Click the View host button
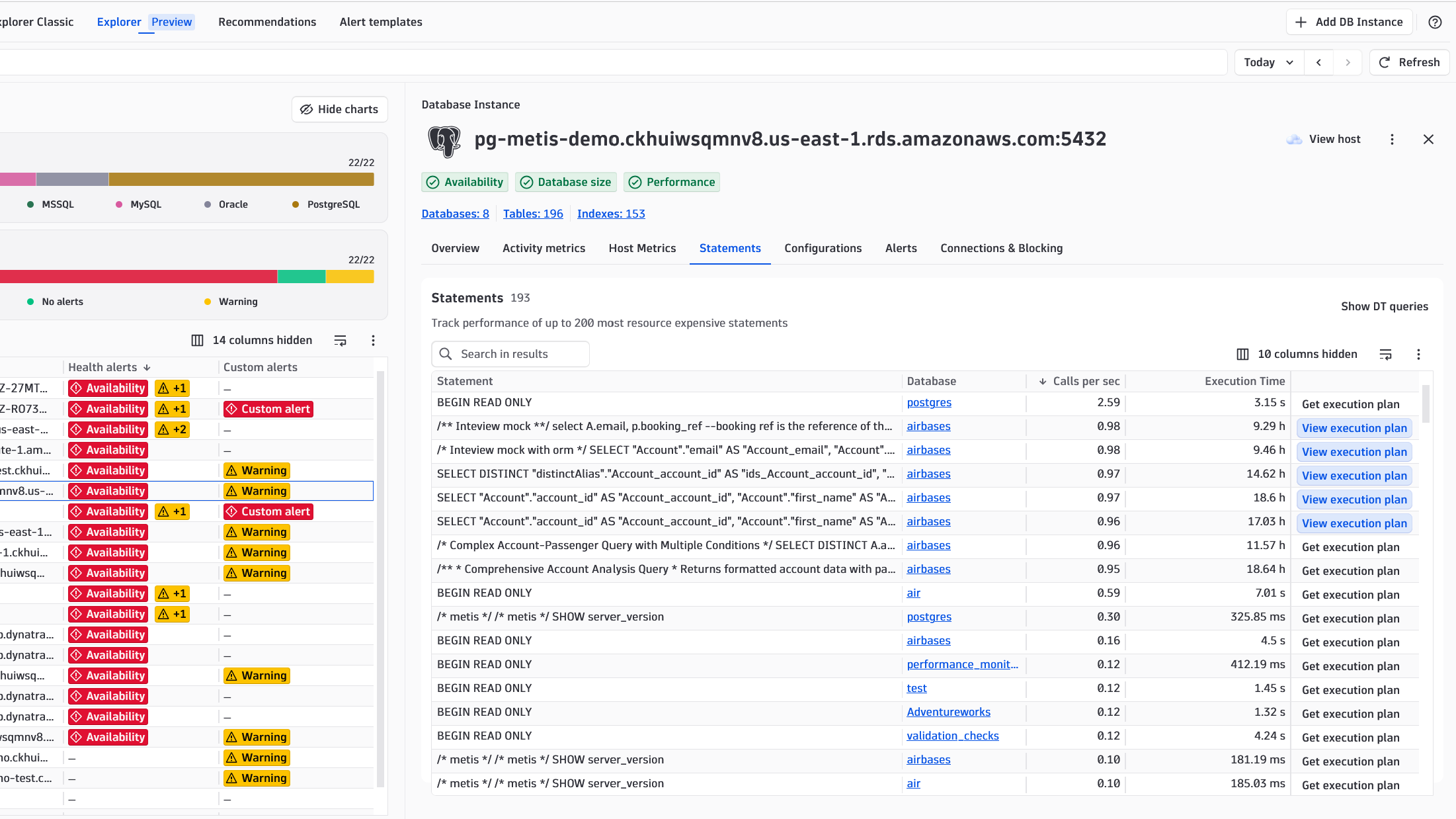Viewport: 1456px width, 819px height. tap(1324, 139)
